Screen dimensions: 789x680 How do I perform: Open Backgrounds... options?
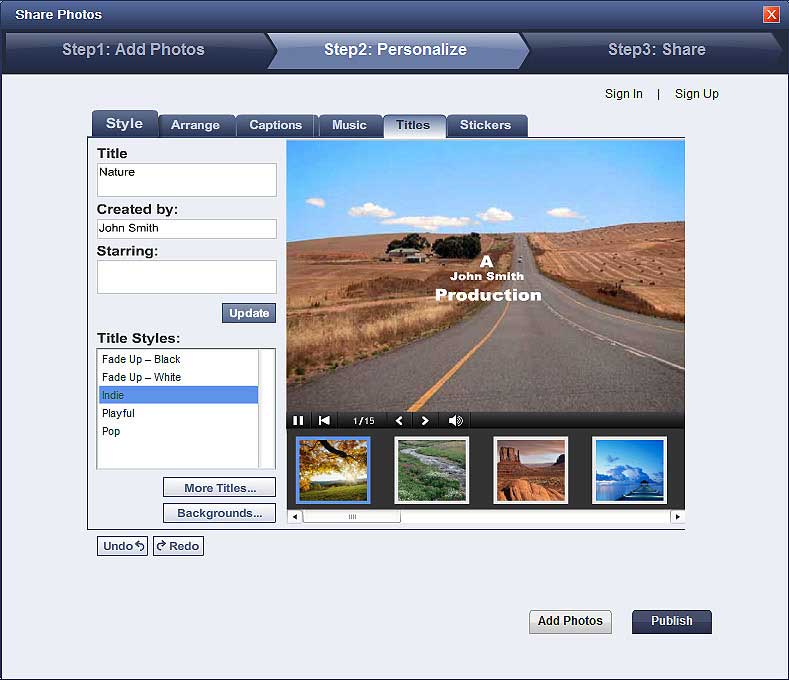coord(219,513)
